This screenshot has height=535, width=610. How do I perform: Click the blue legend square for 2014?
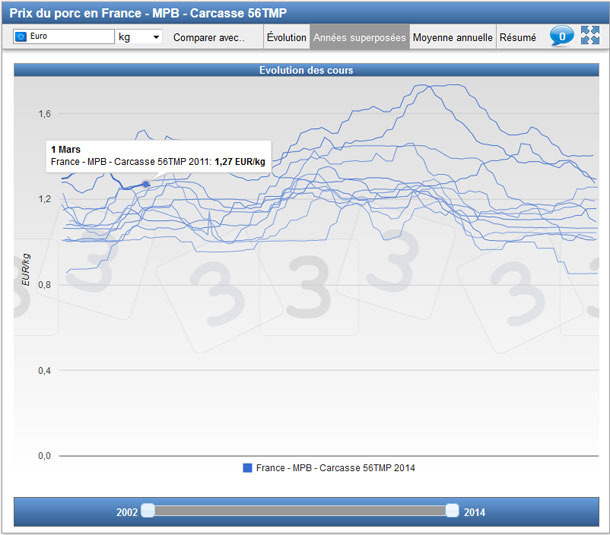(248, 468)
